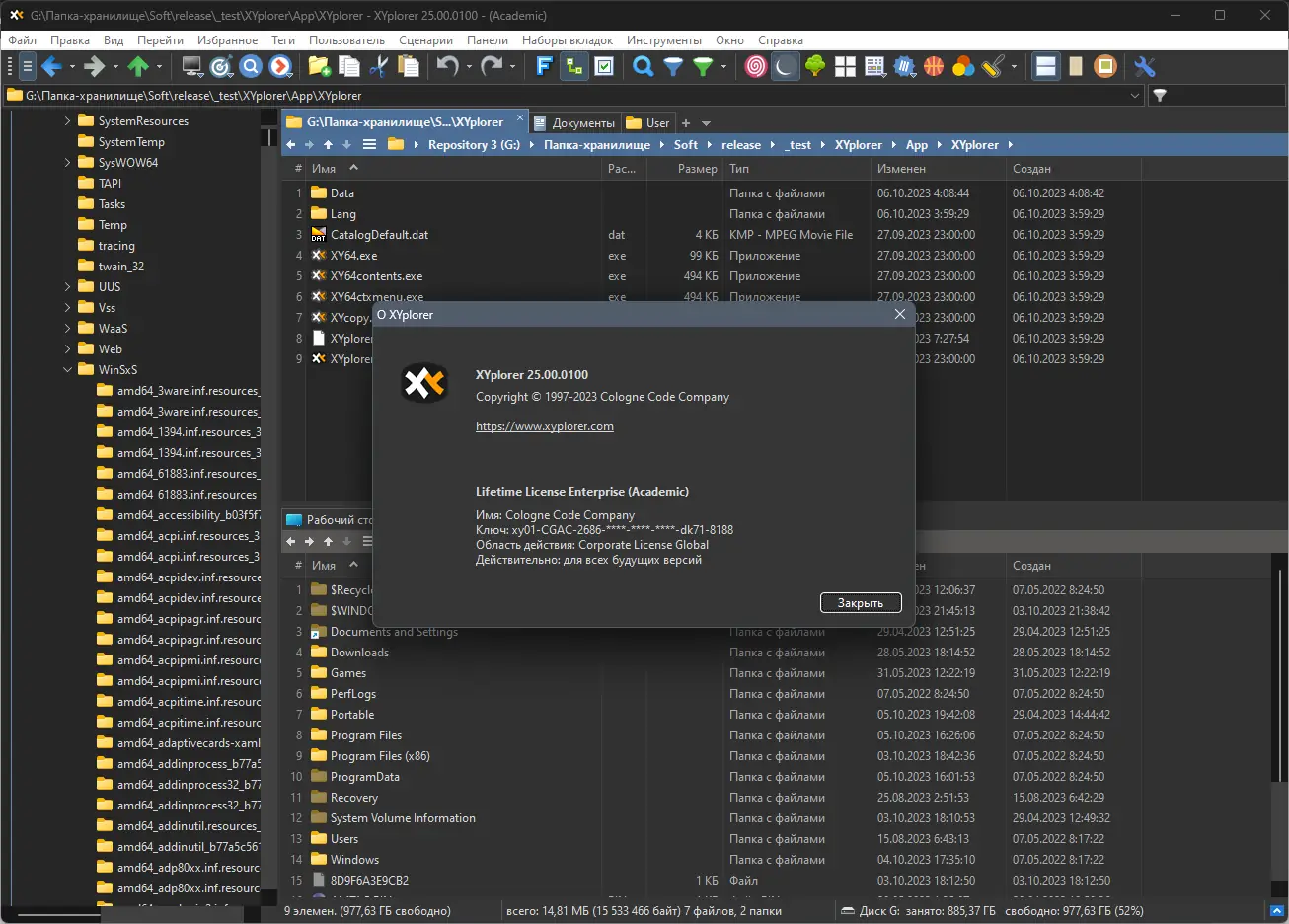Image resolution: width=1289 pixels, height=924 pixels.
Task: Open the Инструменты menu
Action: click(x=663, y=40)
